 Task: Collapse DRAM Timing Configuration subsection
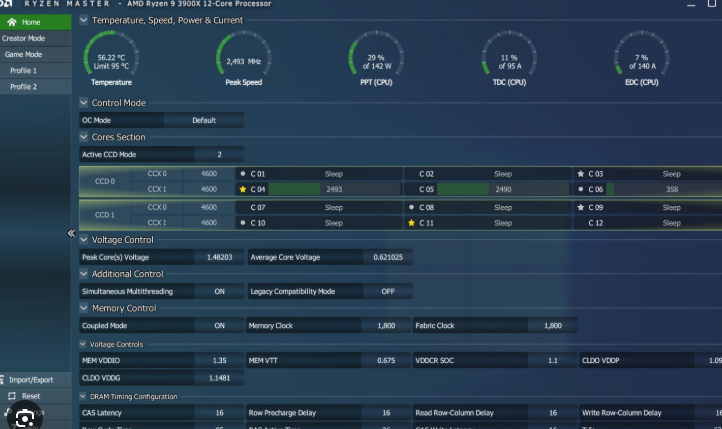(82, 396)
